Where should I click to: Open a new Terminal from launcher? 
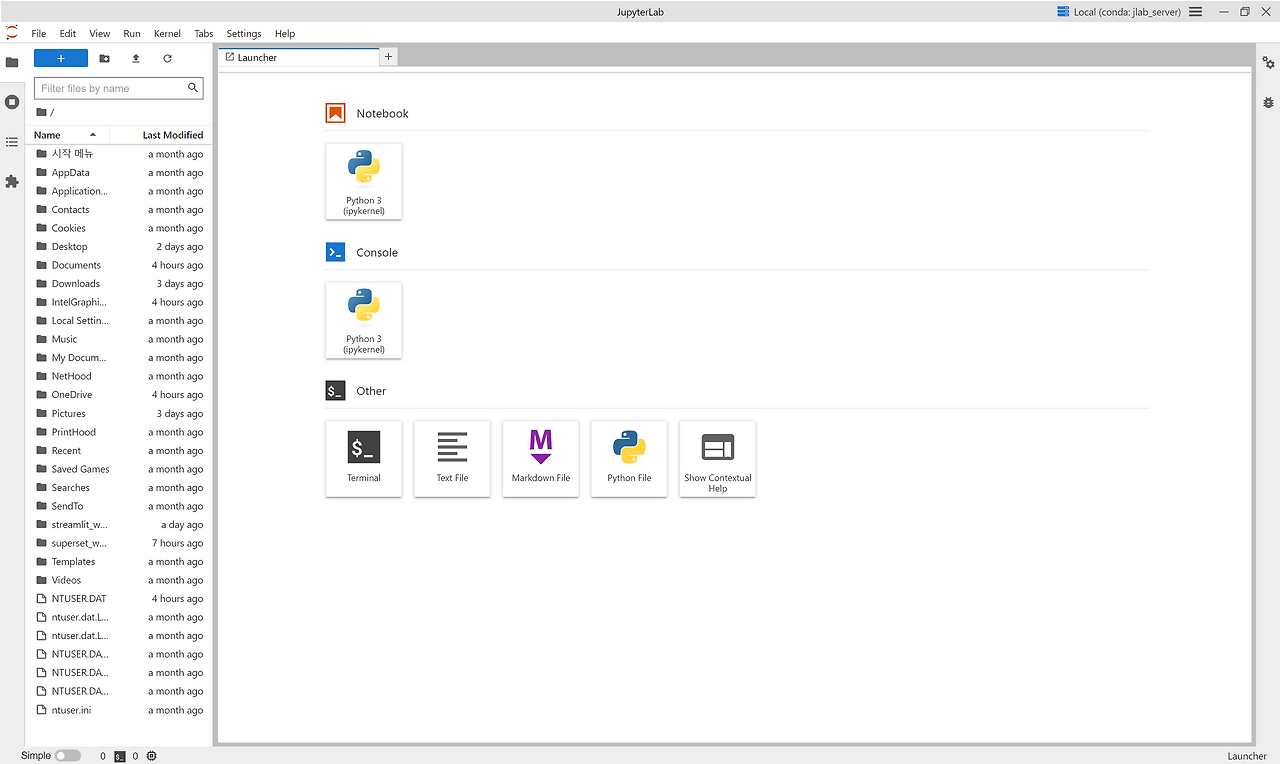point(364,459)
